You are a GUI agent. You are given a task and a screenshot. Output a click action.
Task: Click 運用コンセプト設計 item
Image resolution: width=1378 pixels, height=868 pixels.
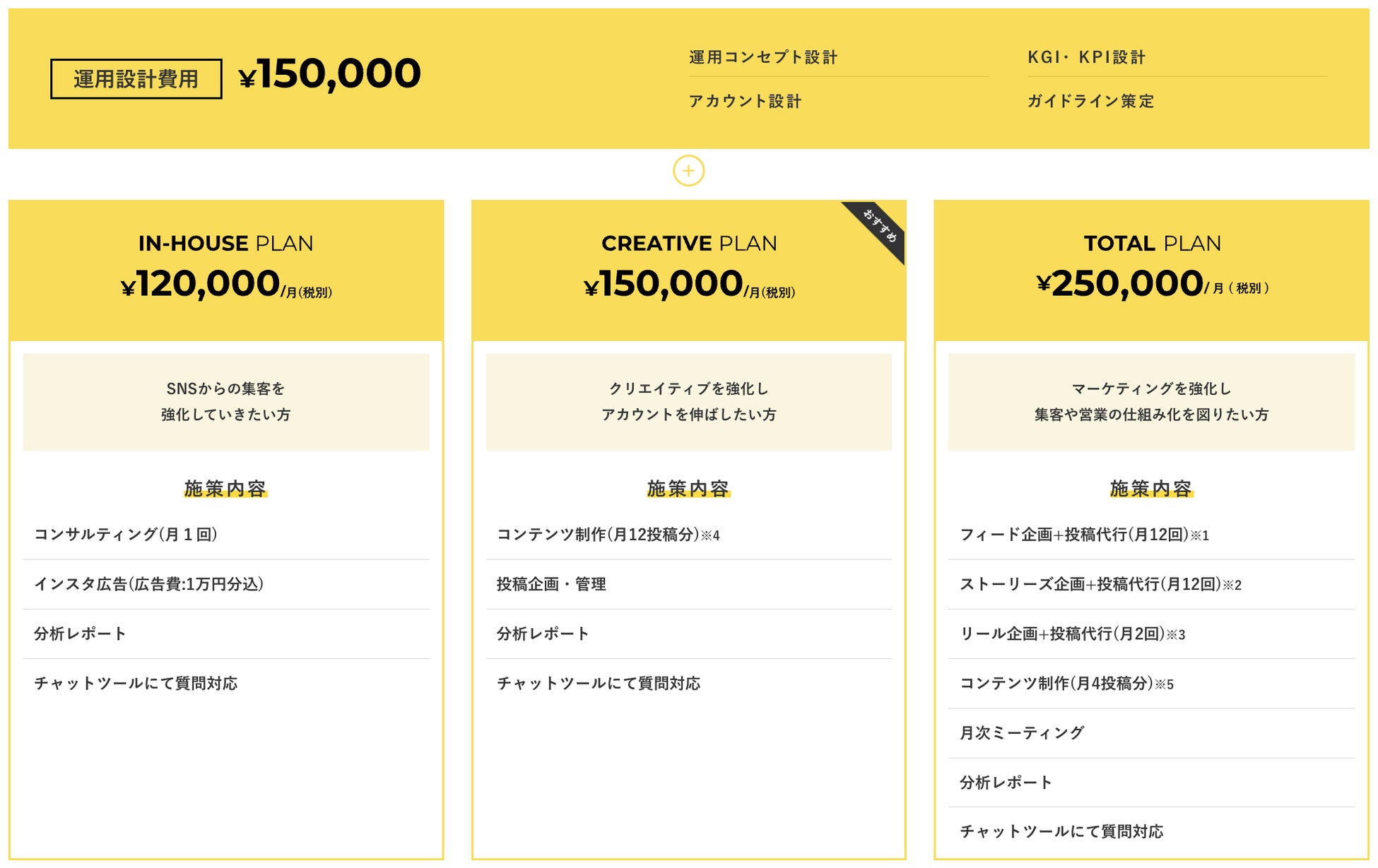[763, 57]
